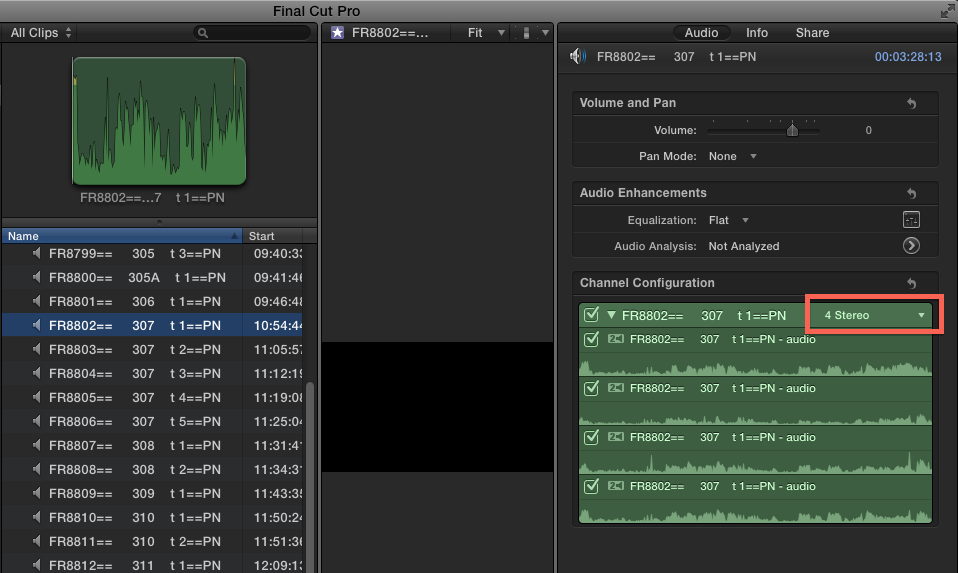Viewport: 958px width, 573px height.
Task: Open the viewer display options dropdown
Action: 534,33
